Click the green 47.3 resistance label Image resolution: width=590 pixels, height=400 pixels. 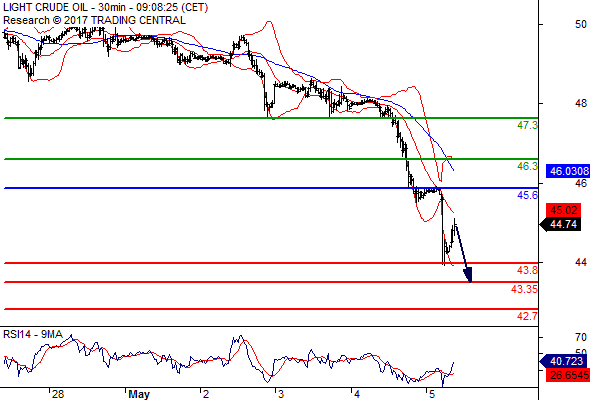pyautogui.click(x=527, y=125)
